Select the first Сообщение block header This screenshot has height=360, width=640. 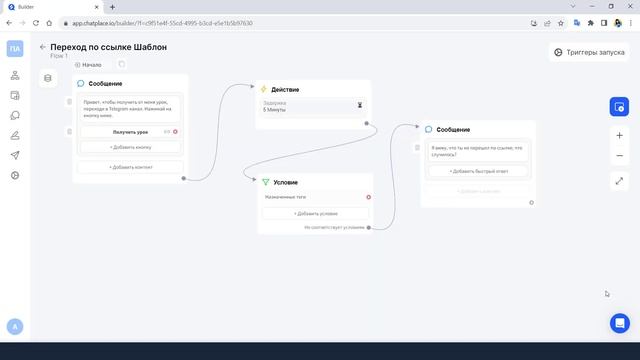click(105, 84)
